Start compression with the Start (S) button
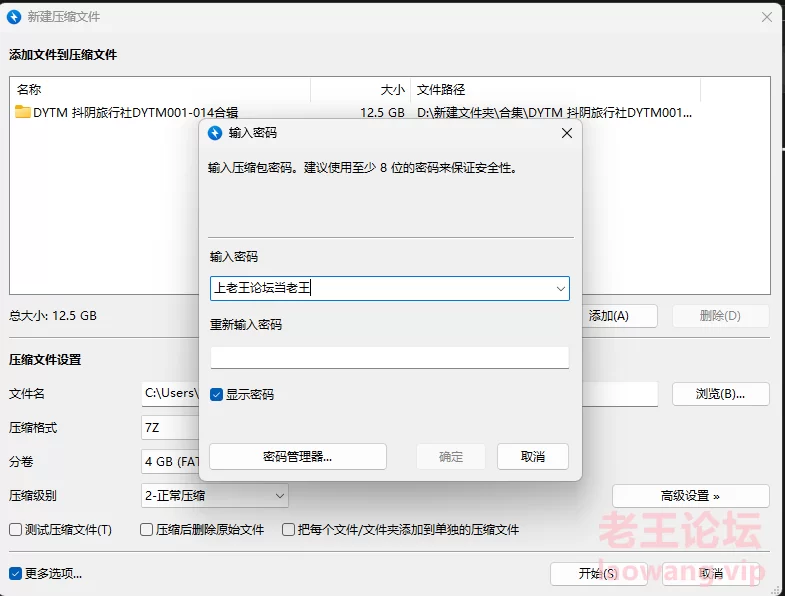Image resolution: width=785 pixels, height=596 pixels. coord(598,573)
